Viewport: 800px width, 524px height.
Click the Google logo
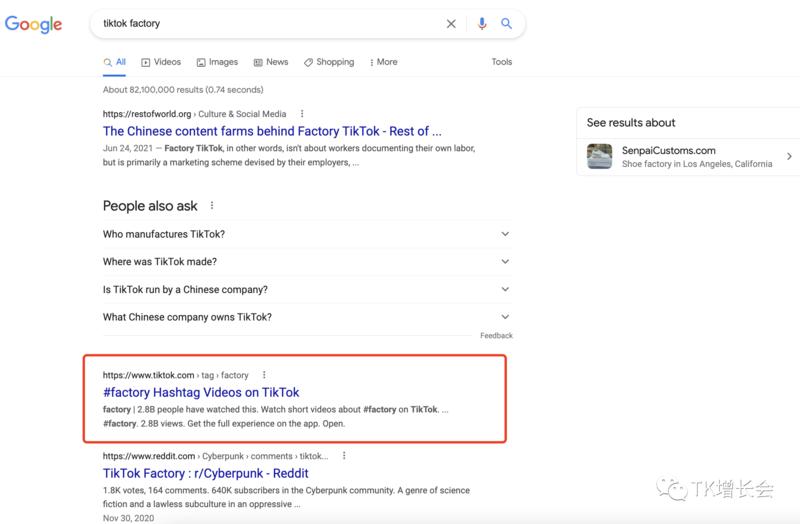click(33, 25)
